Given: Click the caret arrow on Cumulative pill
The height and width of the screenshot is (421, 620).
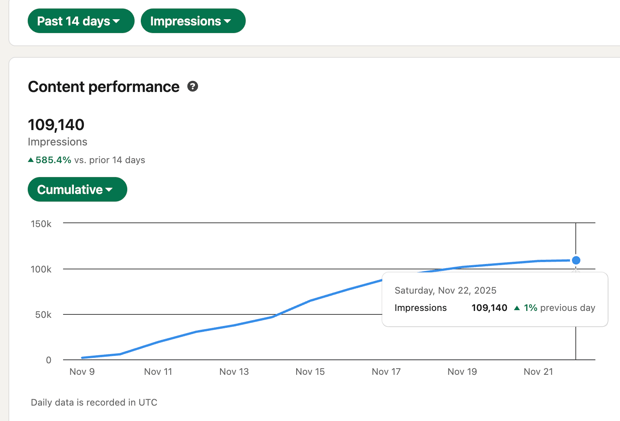Looking at the screenshot, I should click(x=109, y=190).
